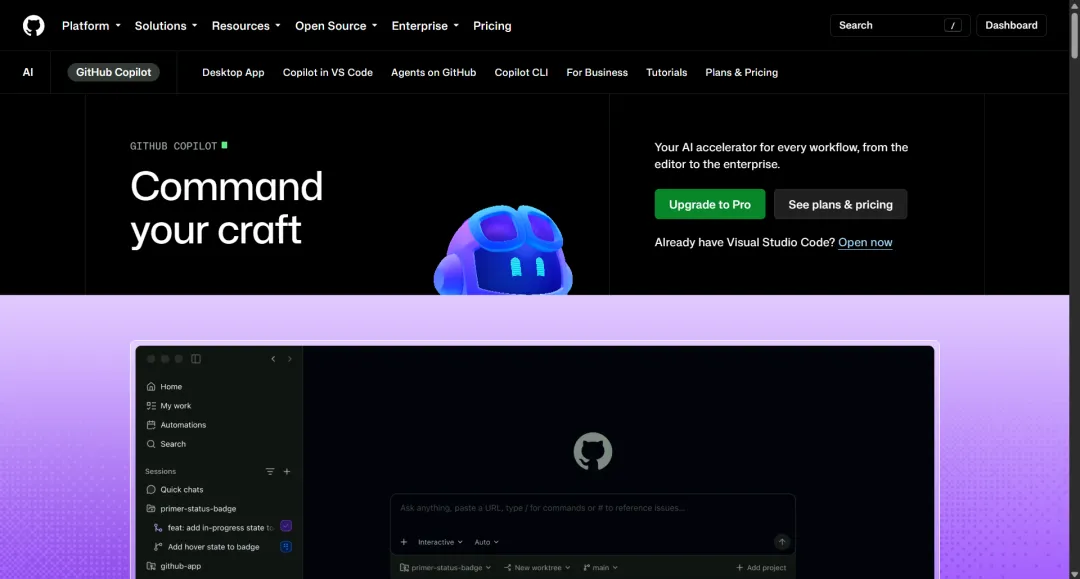Click the Copilot robot mascot
Viewport: 1080px width, 579px height.
point(503,250)
